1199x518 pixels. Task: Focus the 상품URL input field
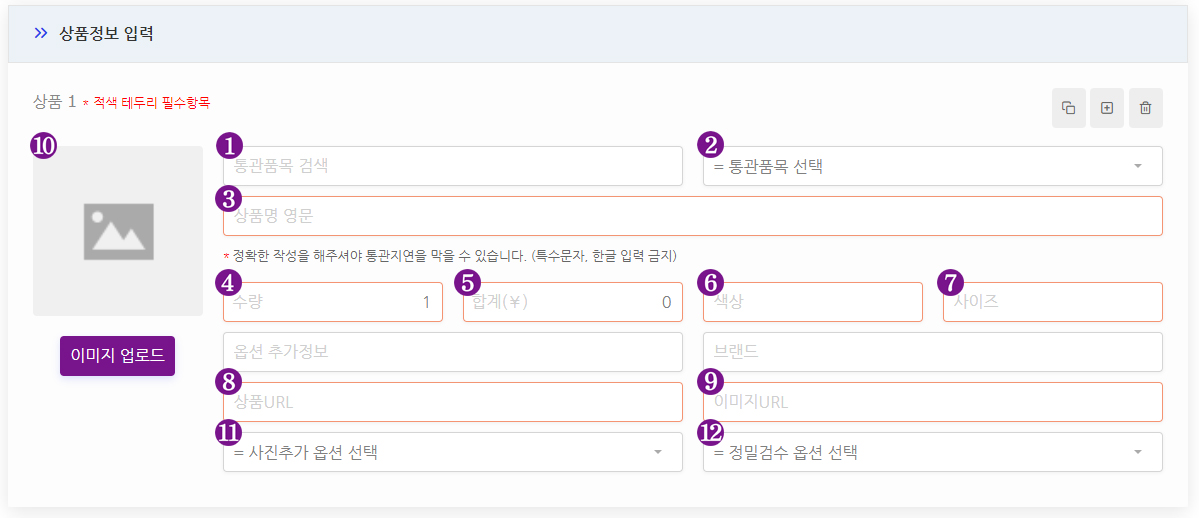pos(453,402)
